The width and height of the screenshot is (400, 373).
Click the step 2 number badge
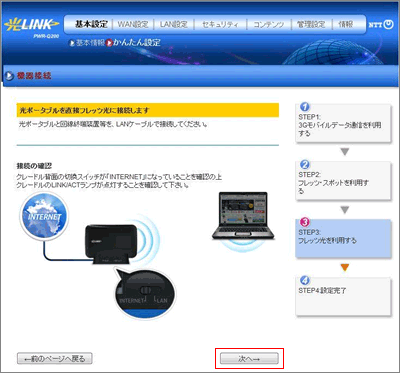[x=305, y=165]
